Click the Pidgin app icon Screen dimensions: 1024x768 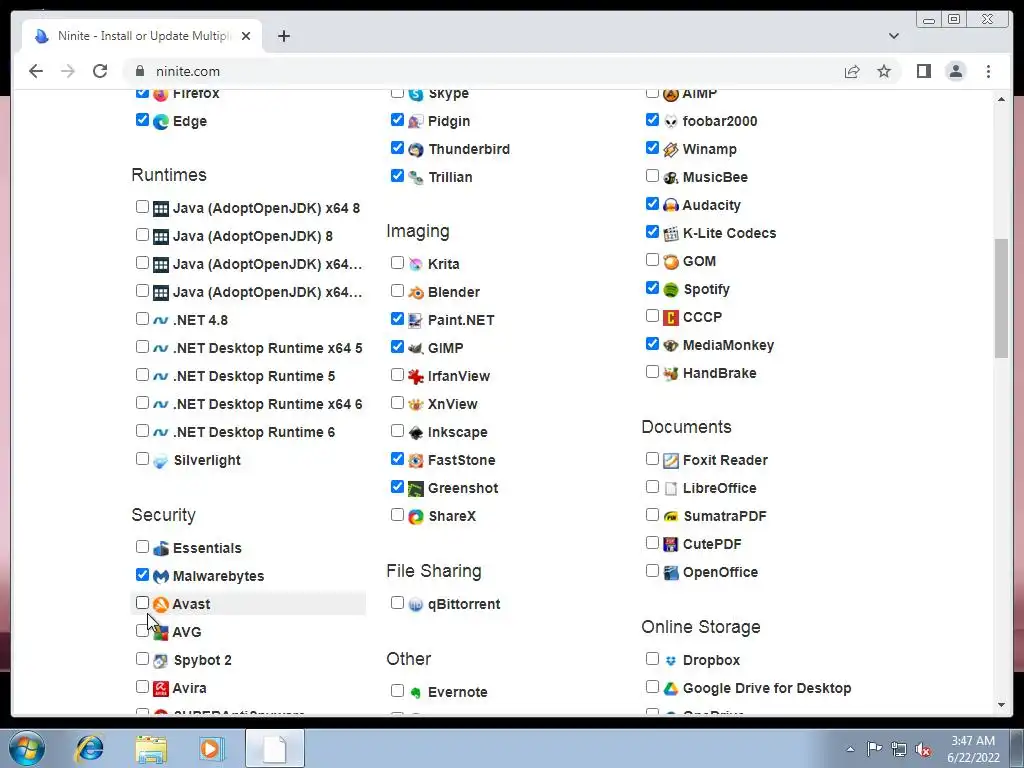tap(415, 121)
